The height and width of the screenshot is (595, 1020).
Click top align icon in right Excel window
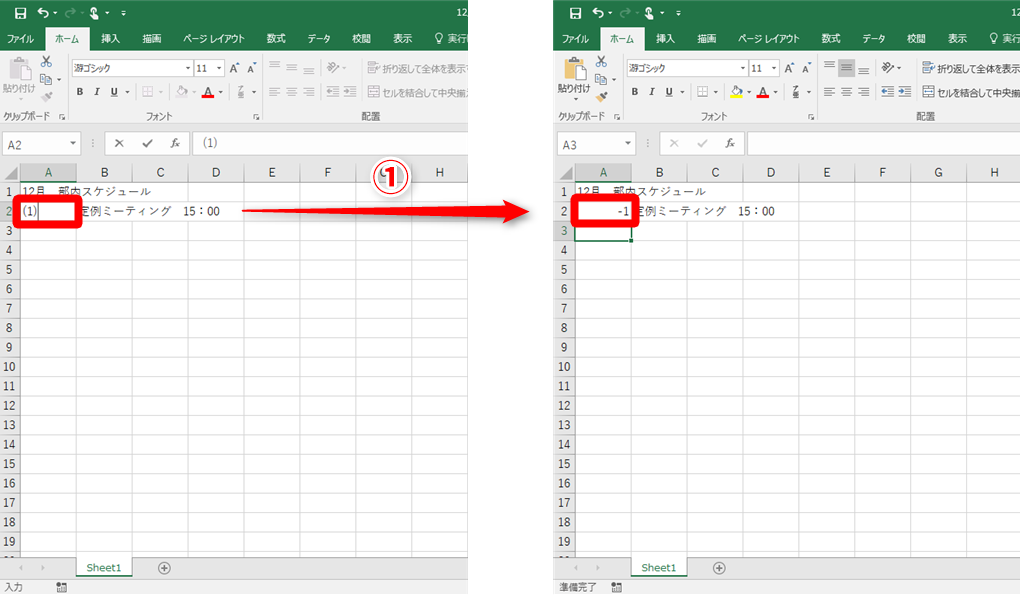click(x=829, y=67)
